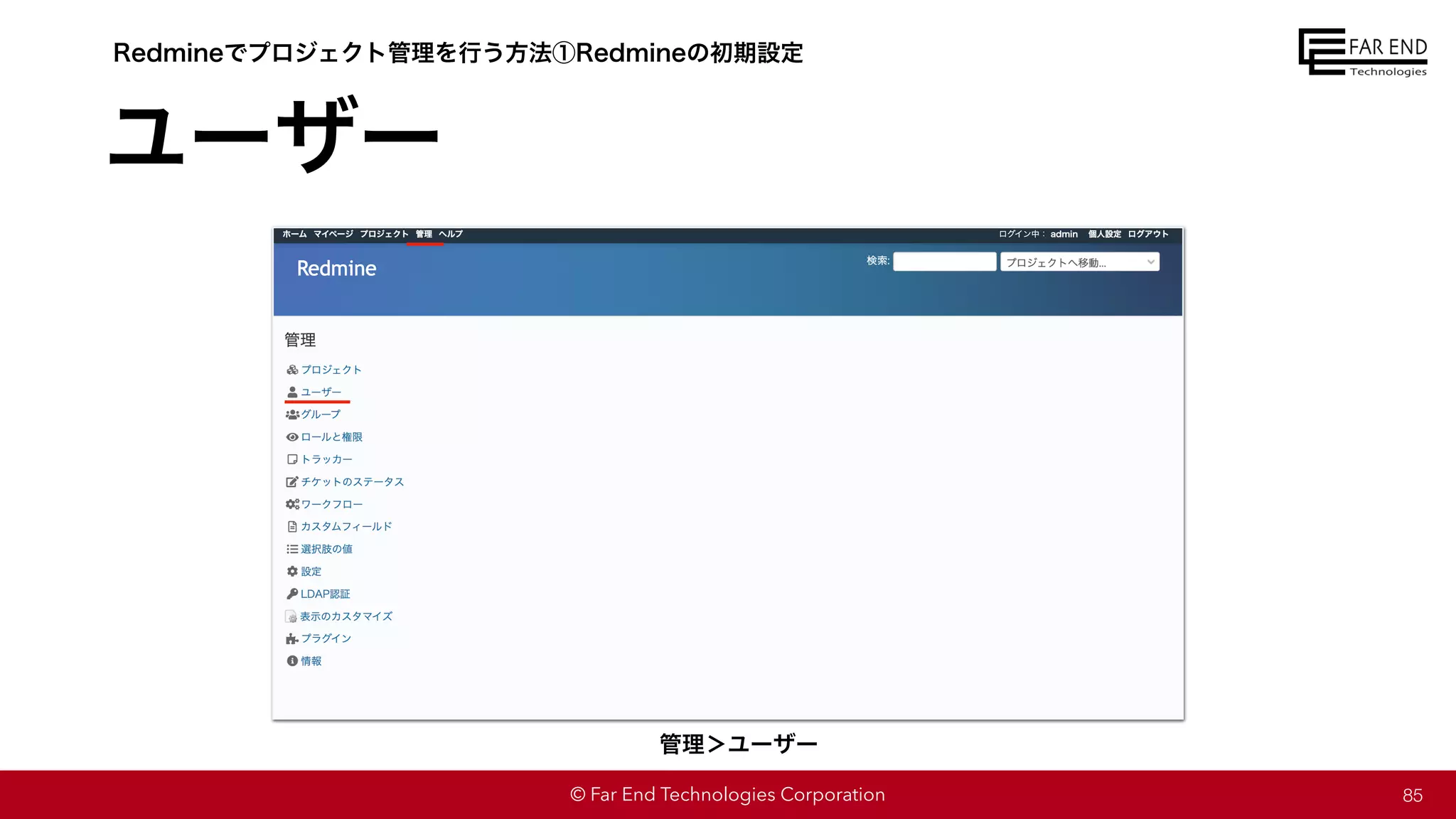Click the group icon beside グループ
Viewport: 1456px width, 819px height.
coord(292,414)
